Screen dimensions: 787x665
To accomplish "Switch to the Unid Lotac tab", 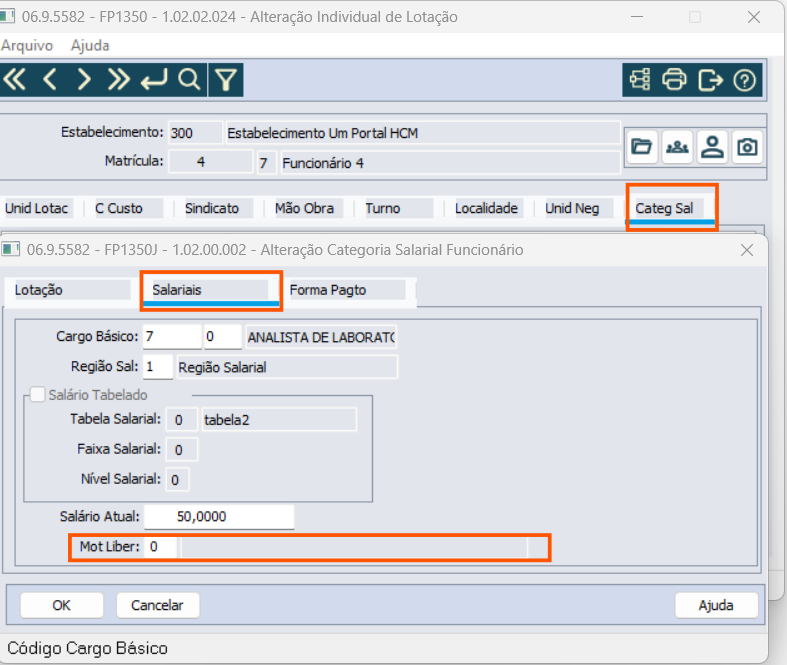I will (37, 208).
